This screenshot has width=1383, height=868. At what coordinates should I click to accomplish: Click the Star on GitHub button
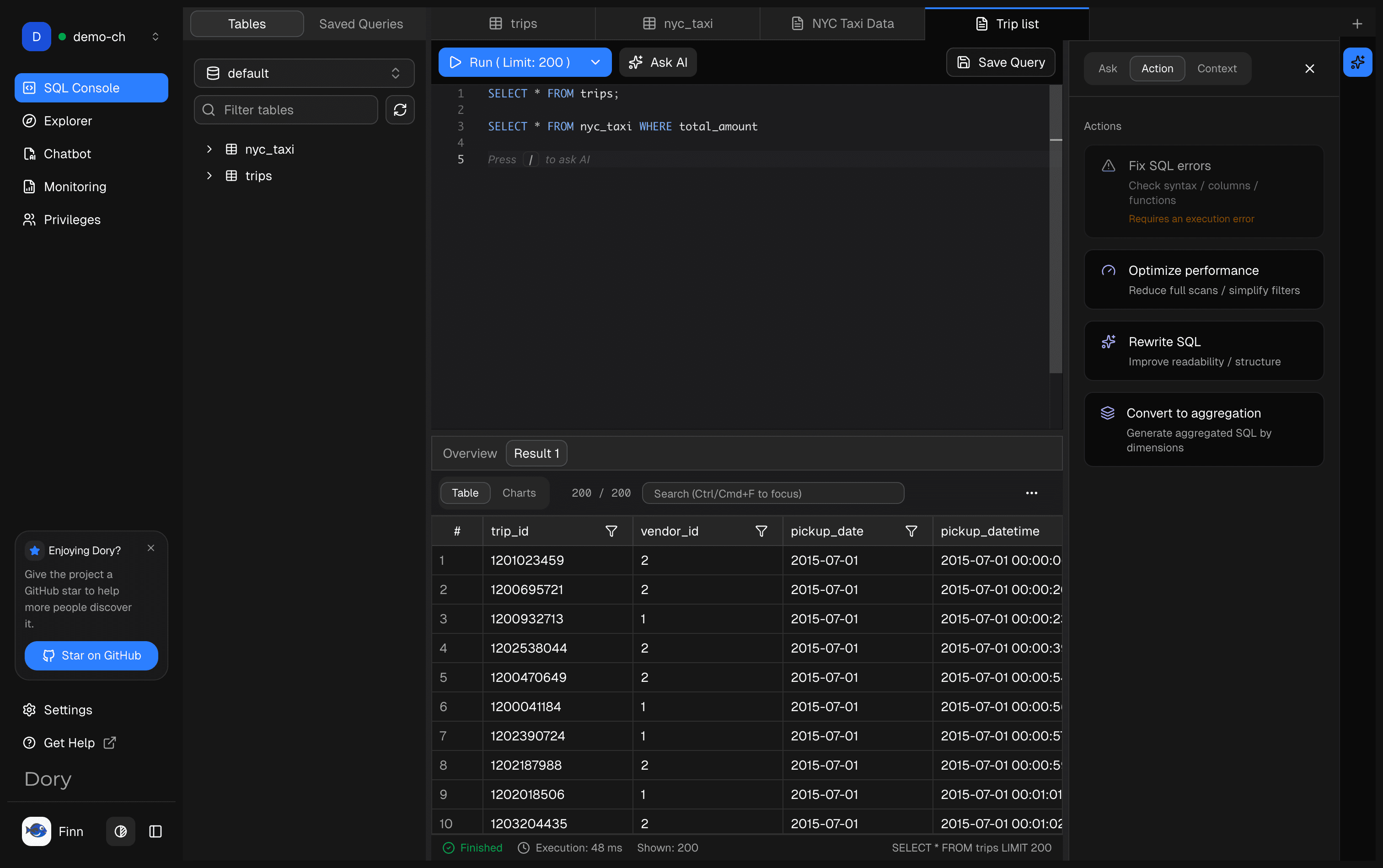91,655
